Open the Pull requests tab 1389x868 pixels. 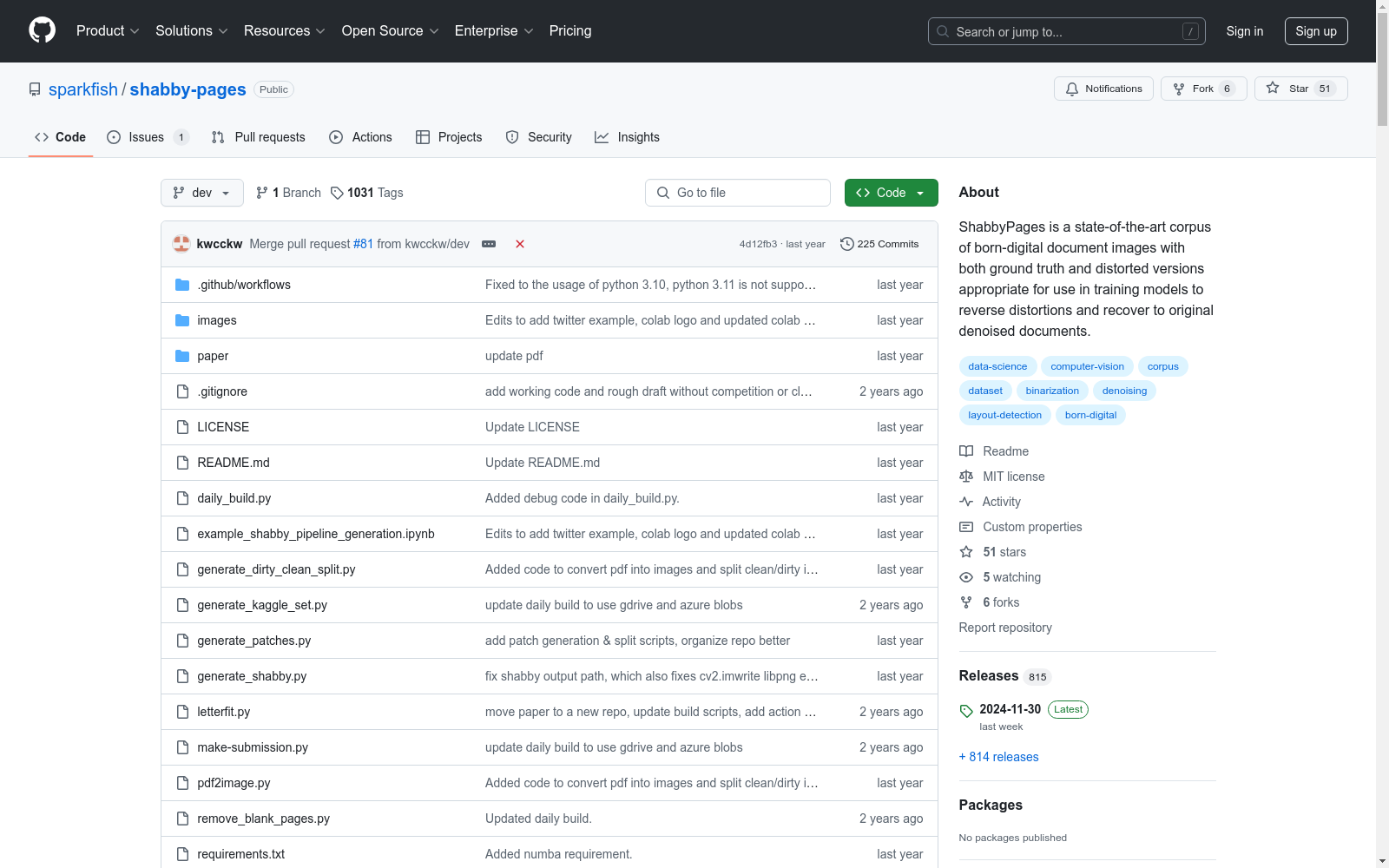coord(258,137)
